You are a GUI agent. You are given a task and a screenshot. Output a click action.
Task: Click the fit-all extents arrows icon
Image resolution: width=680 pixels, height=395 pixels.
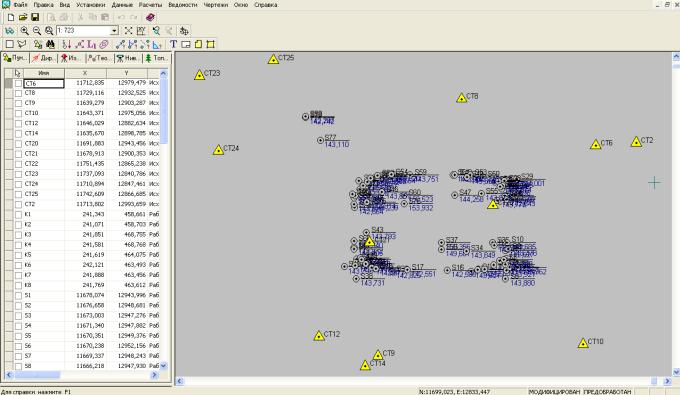[x=128, y=31]
